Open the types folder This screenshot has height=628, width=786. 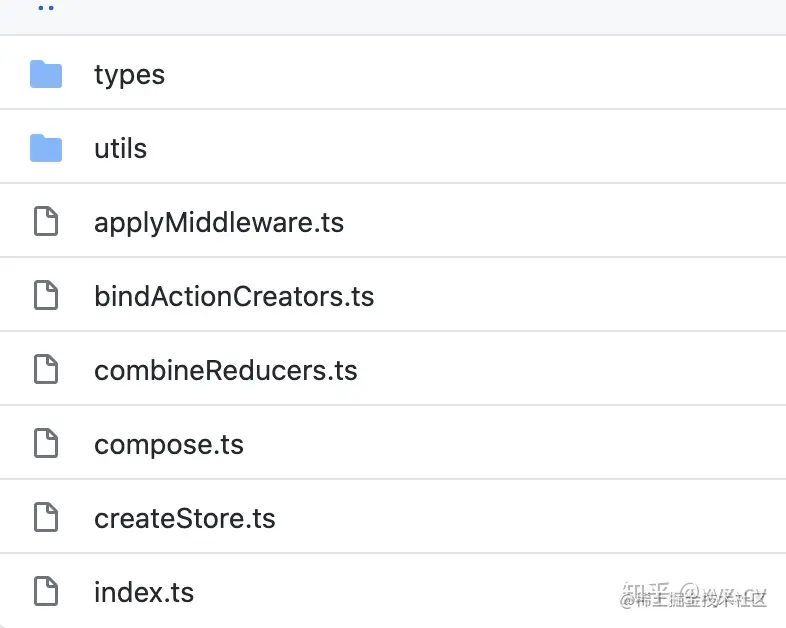pos(129,74)
